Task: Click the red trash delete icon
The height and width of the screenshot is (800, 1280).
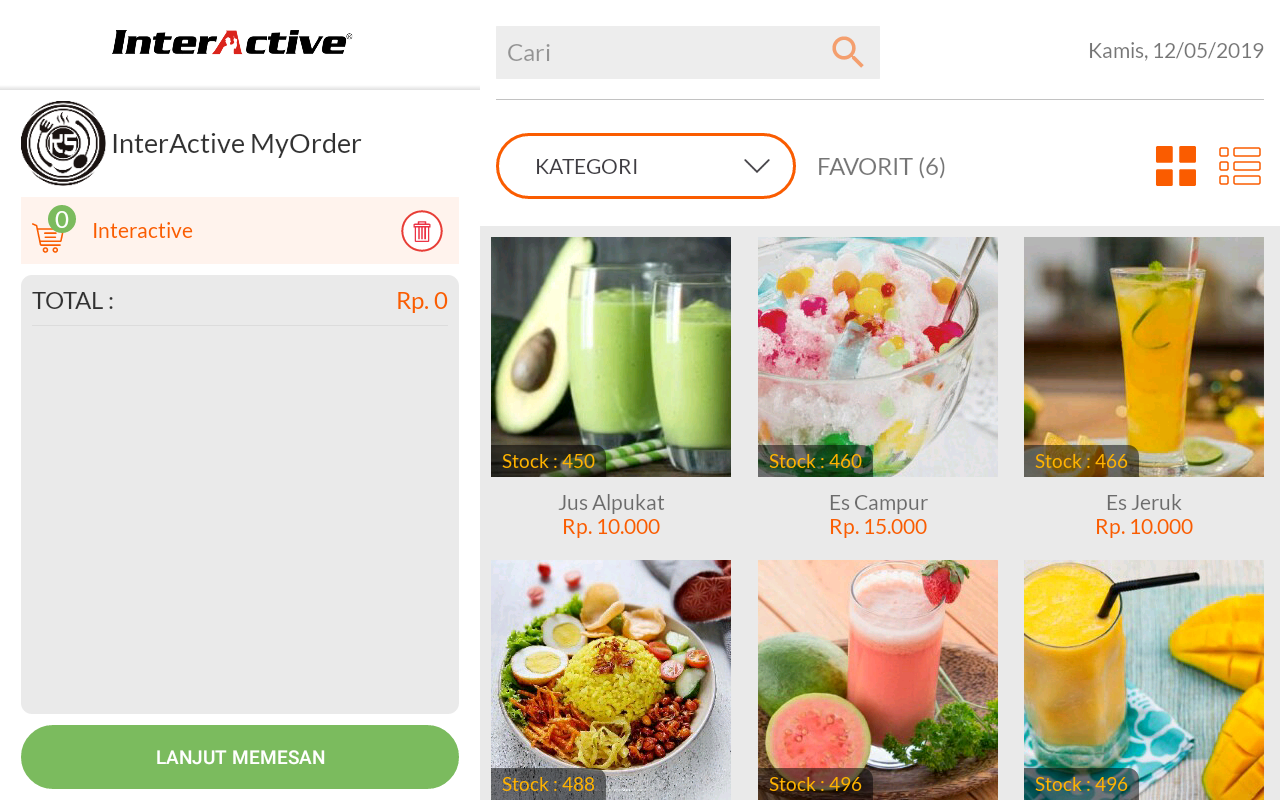Action: [422, 231]
